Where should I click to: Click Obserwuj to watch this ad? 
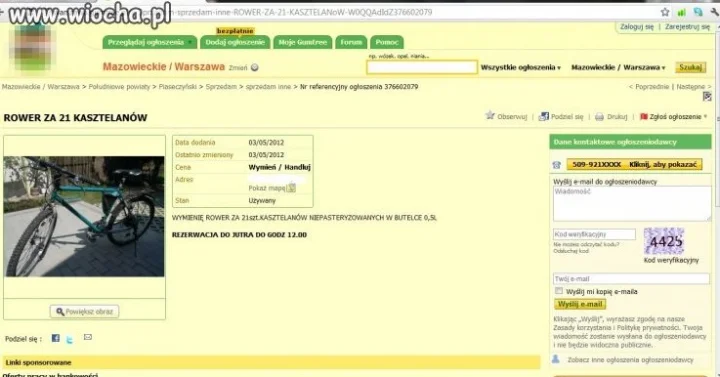[x=512, y=117]
